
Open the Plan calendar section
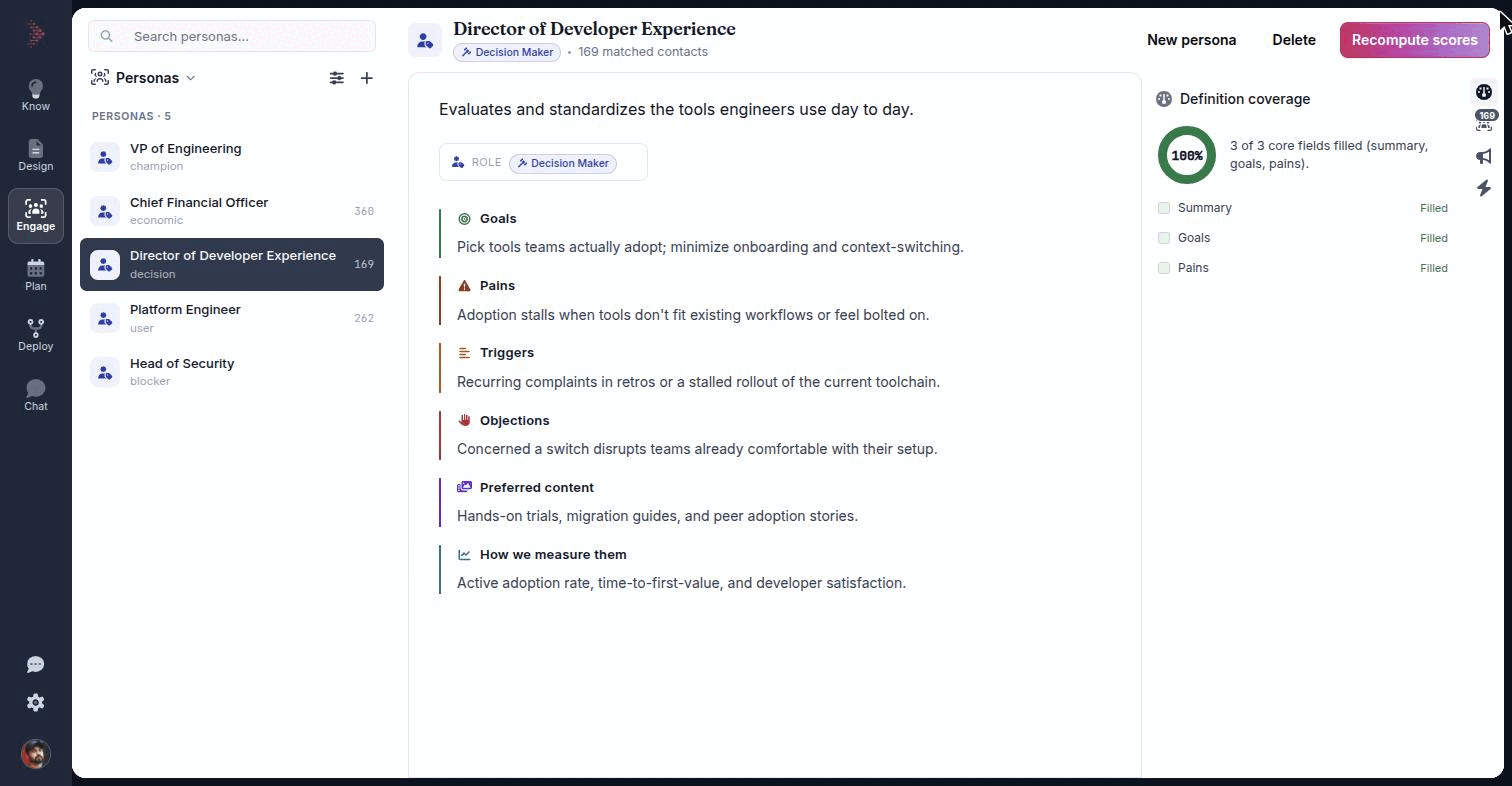pyautogui.click(x=36, y=275)
